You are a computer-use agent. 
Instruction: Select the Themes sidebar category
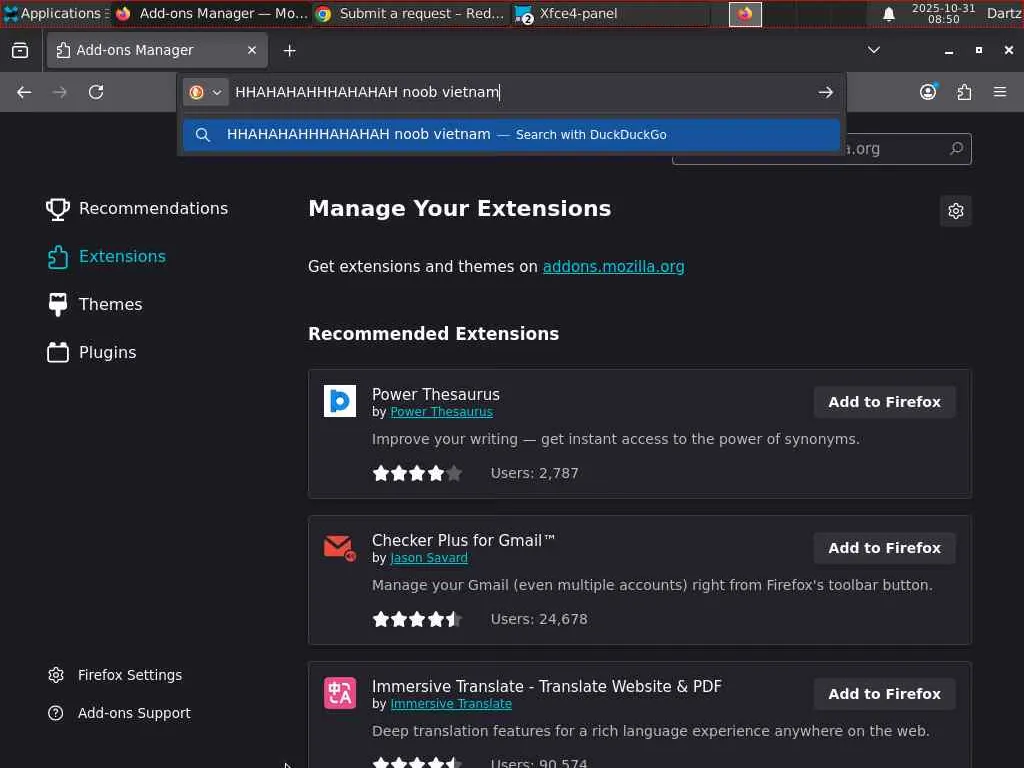(x=110, y=304)
